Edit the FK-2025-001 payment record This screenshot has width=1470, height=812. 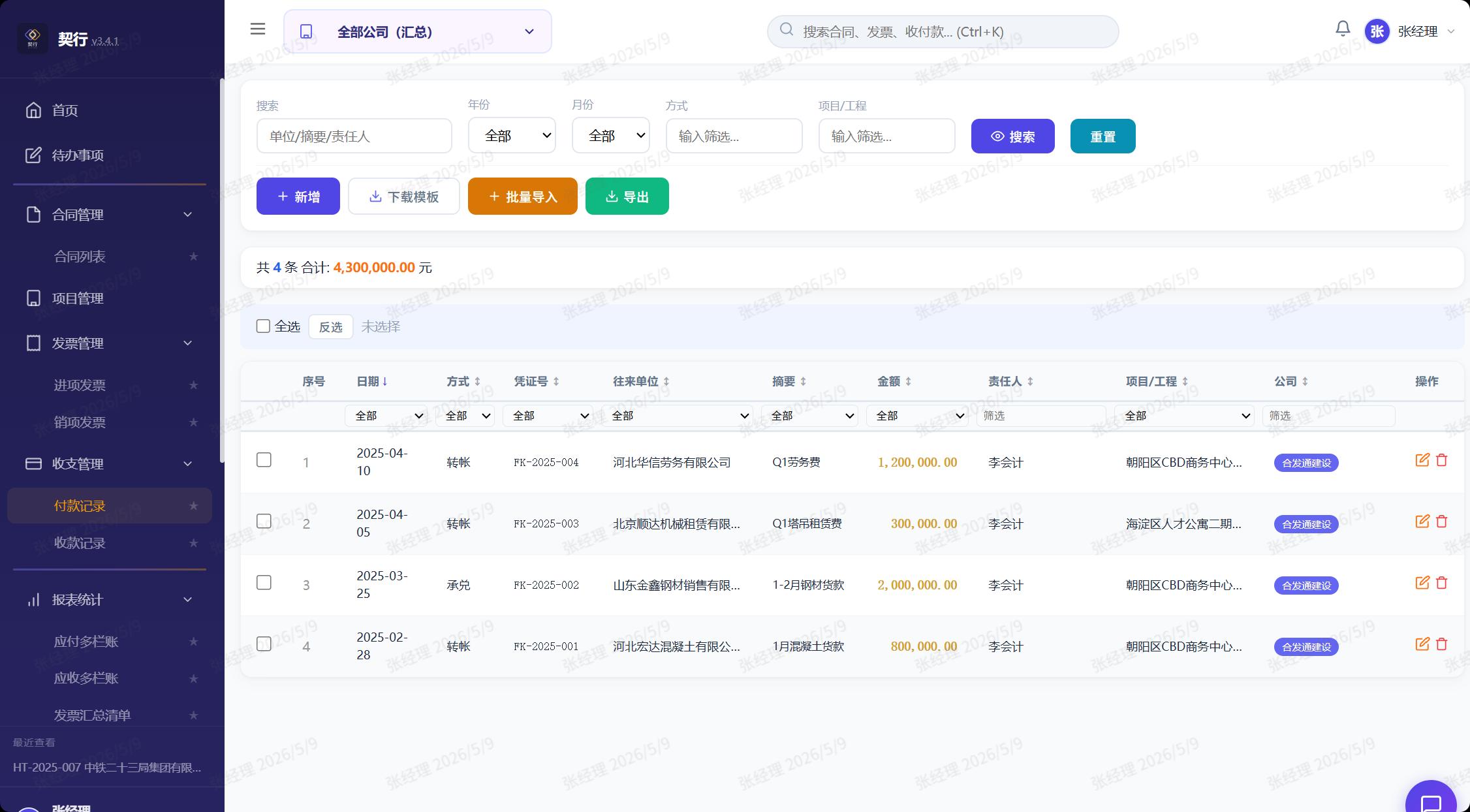[x=1422, y=644]
